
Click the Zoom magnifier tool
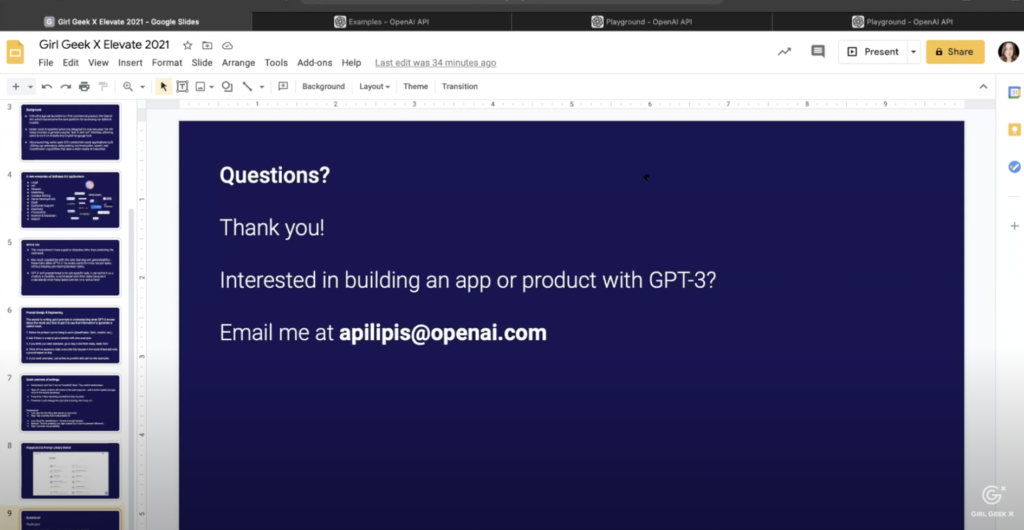(128, 86)
